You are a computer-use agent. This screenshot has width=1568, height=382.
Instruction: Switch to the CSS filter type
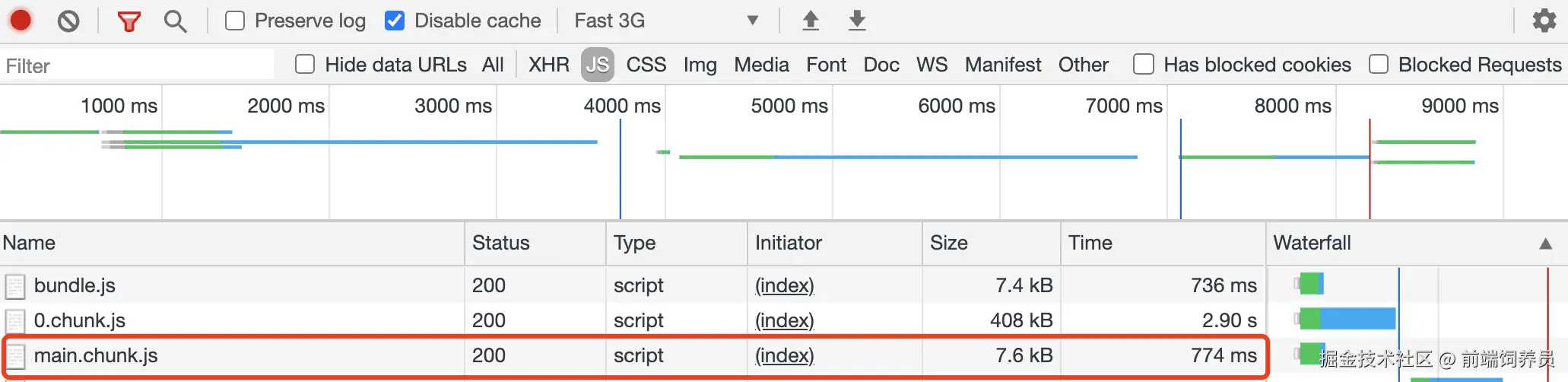click(646, 65)
